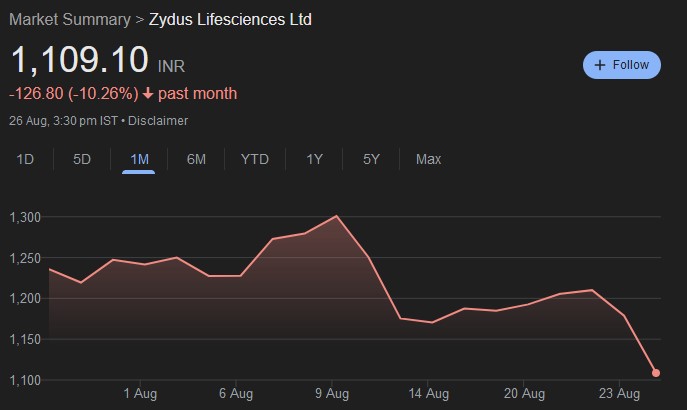The width and height of the screenshot is (687, 410).
Task: Click the red down arrow icon
Action: [x=148, y=93]
